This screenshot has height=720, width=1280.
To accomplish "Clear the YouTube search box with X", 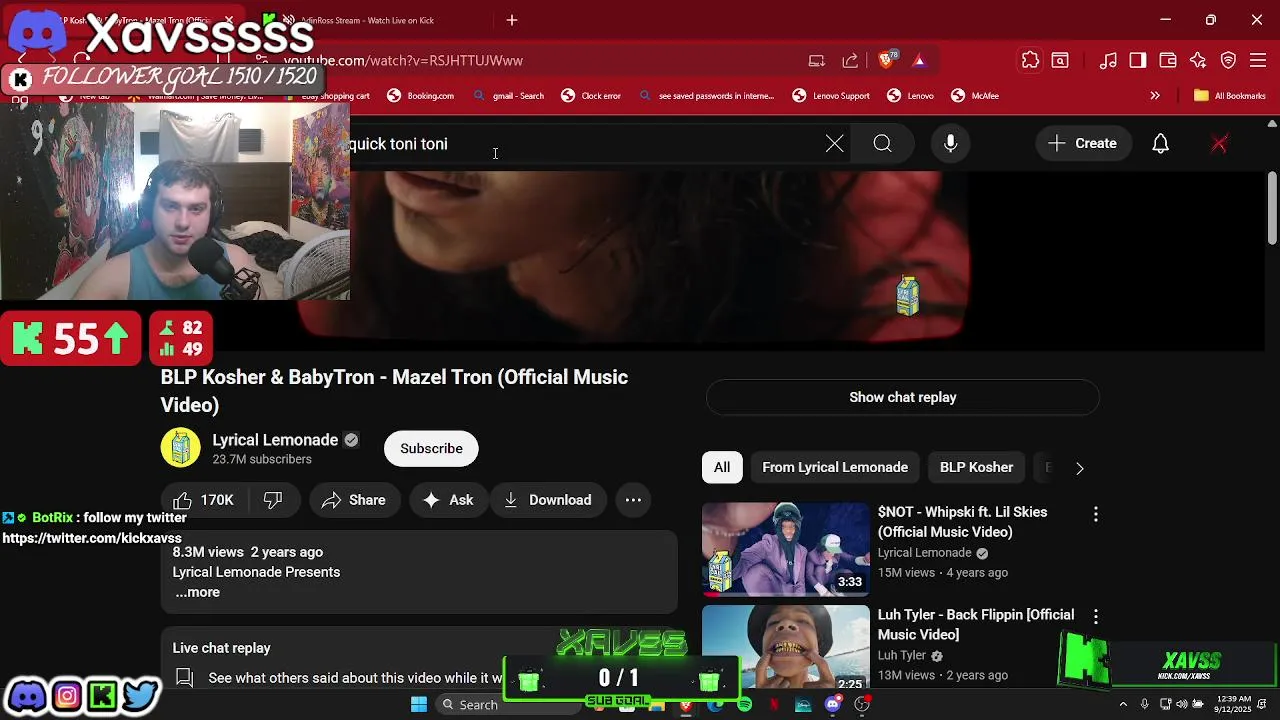I will (835, 144).
